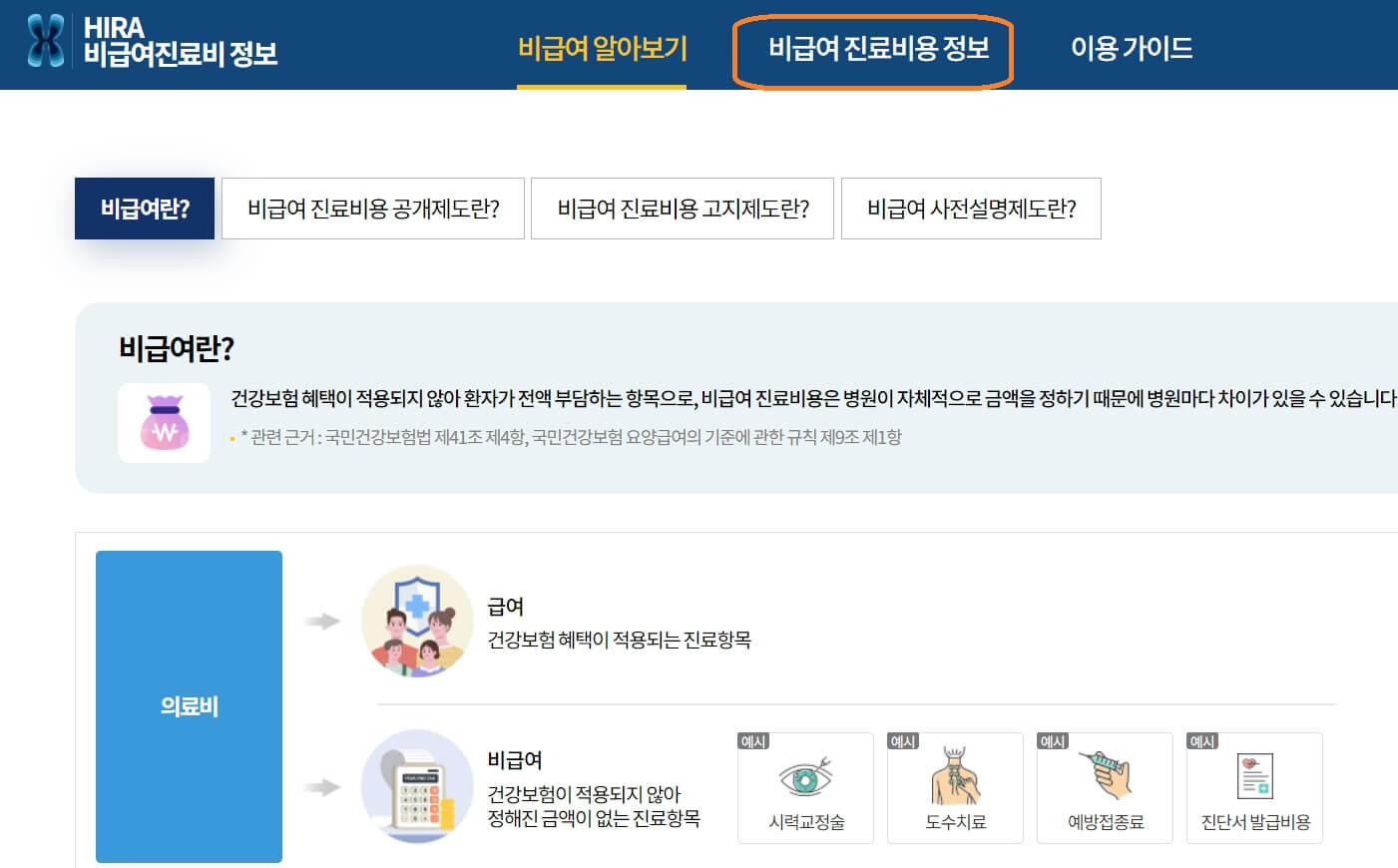This screenshot has width=1398, height=868.
Task: Select the 비급여란? tab
Action: pyautogui.click(x=144, y=208)
